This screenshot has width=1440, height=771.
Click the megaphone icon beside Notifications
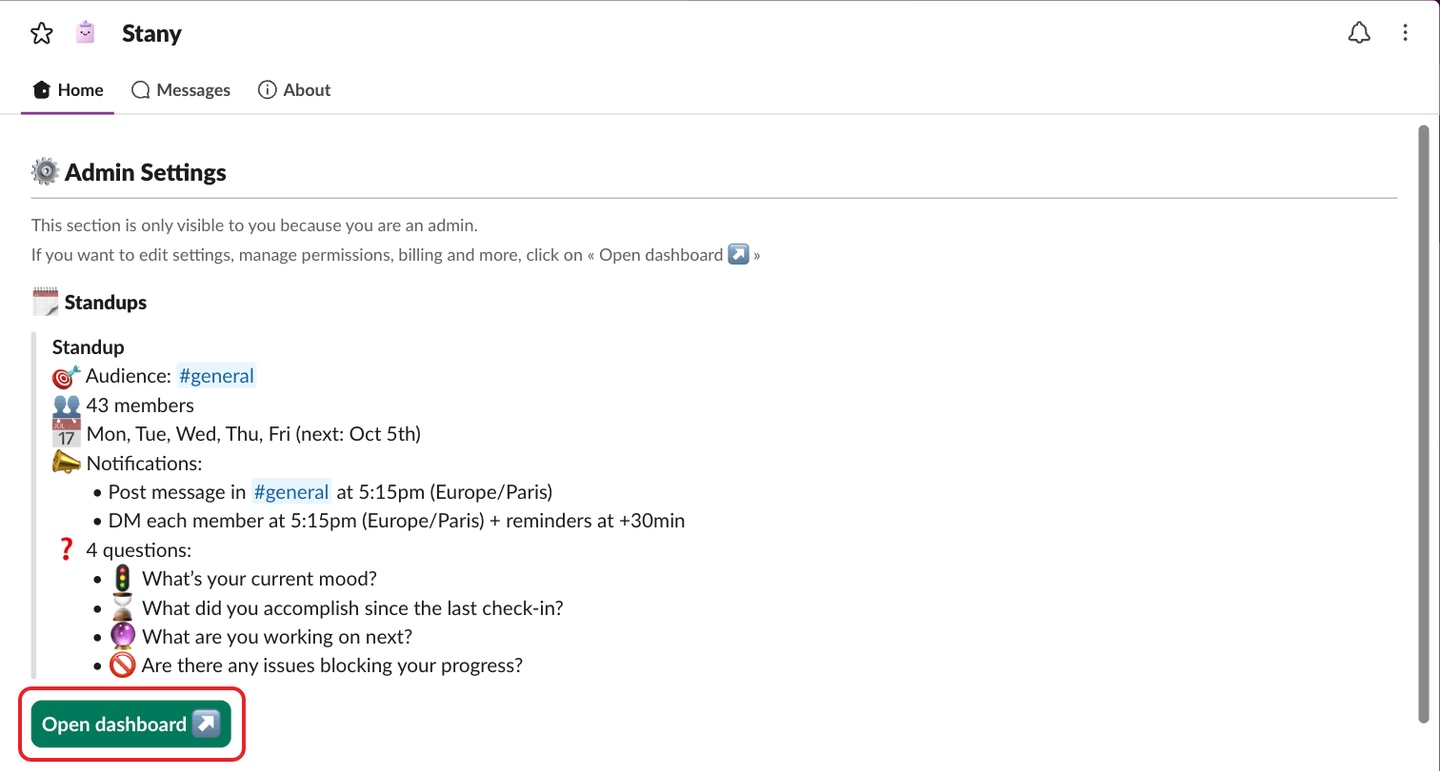[x=66, y=463]
